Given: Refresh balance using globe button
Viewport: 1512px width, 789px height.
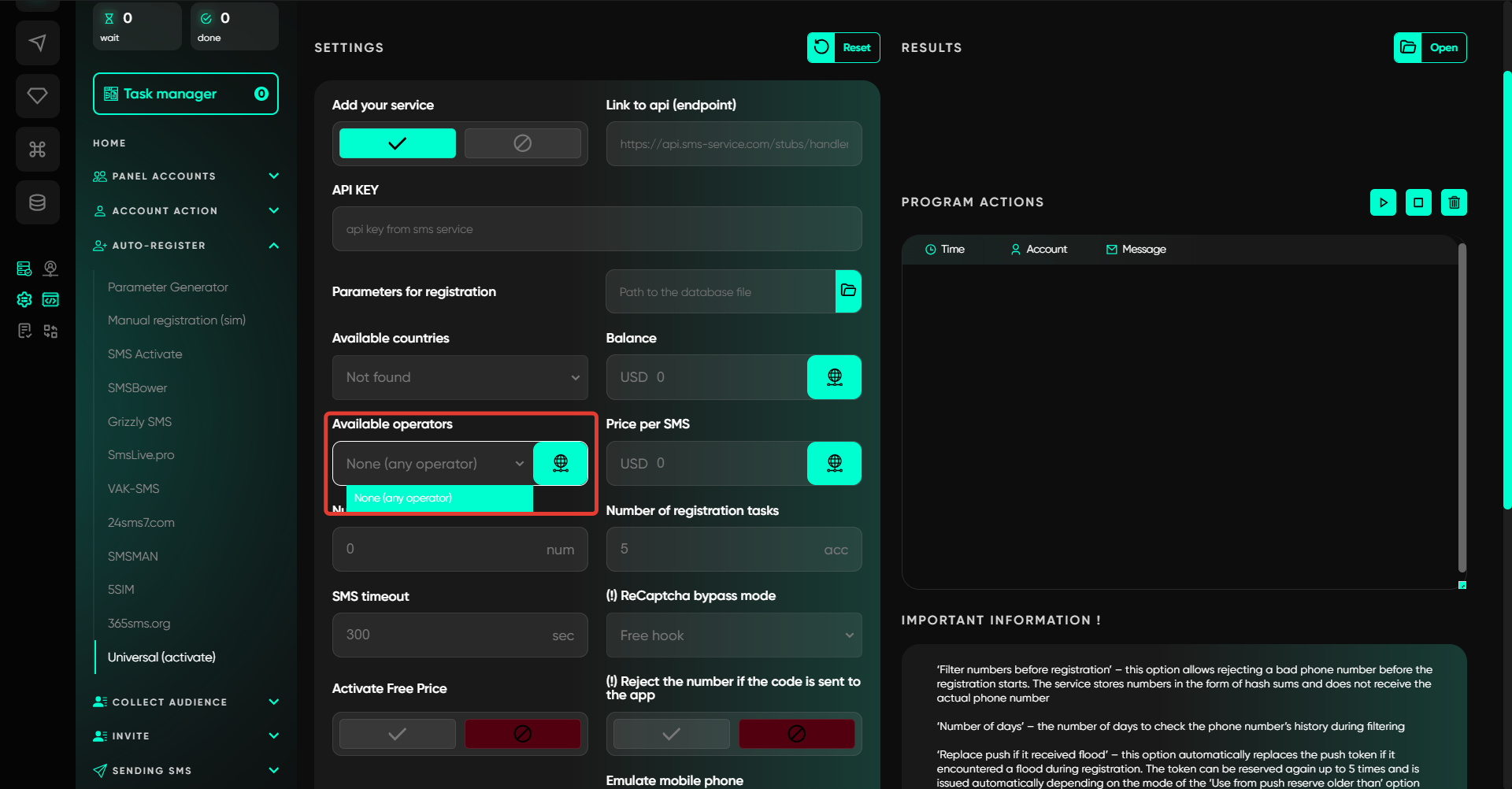Looking at the screenshot, I should pyautogui.click(x=834, y=377).
